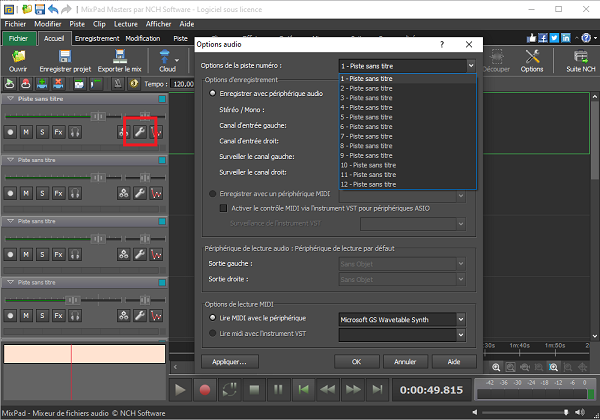Screen dimensions: 600x420
Task: Click the leftmost zoom-in magnifier below the timeline
Action: [x=496, y=367]
